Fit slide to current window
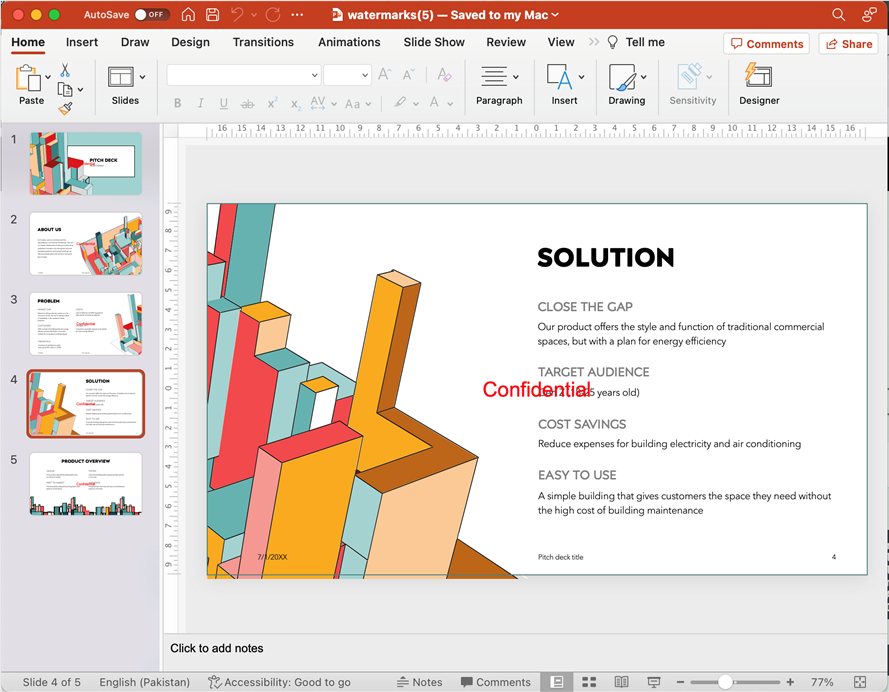This screenshot has height=692, width=889. click(860, 682)
